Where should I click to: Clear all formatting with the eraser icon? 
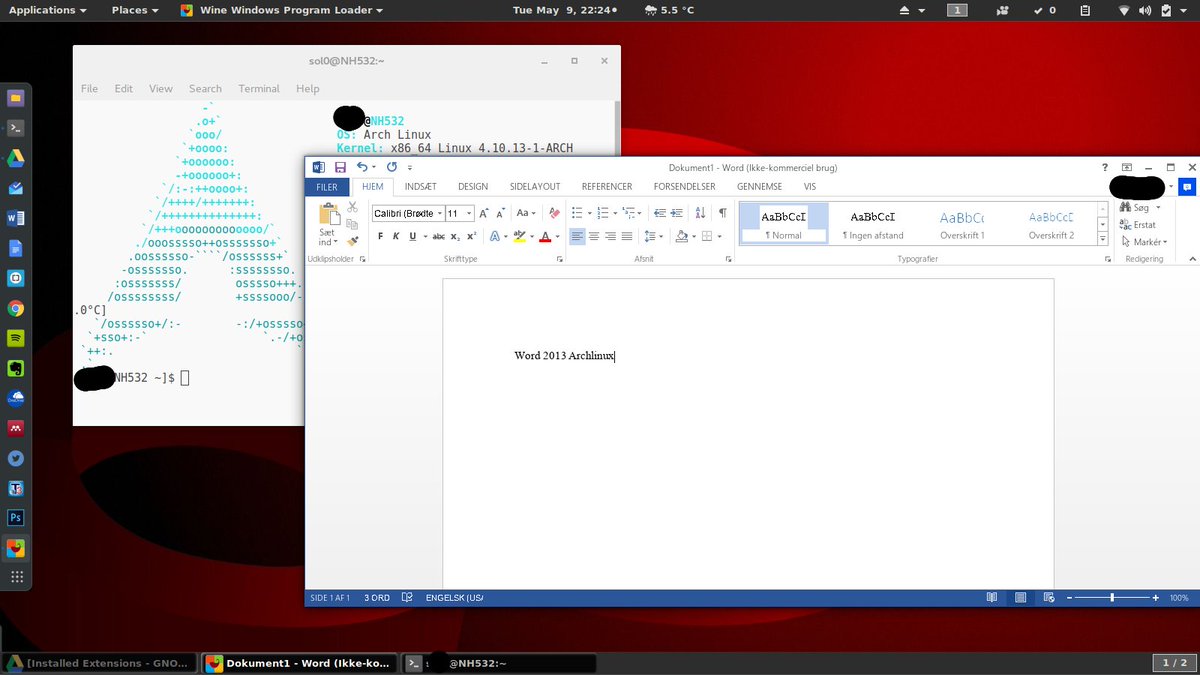pos(554,213)
